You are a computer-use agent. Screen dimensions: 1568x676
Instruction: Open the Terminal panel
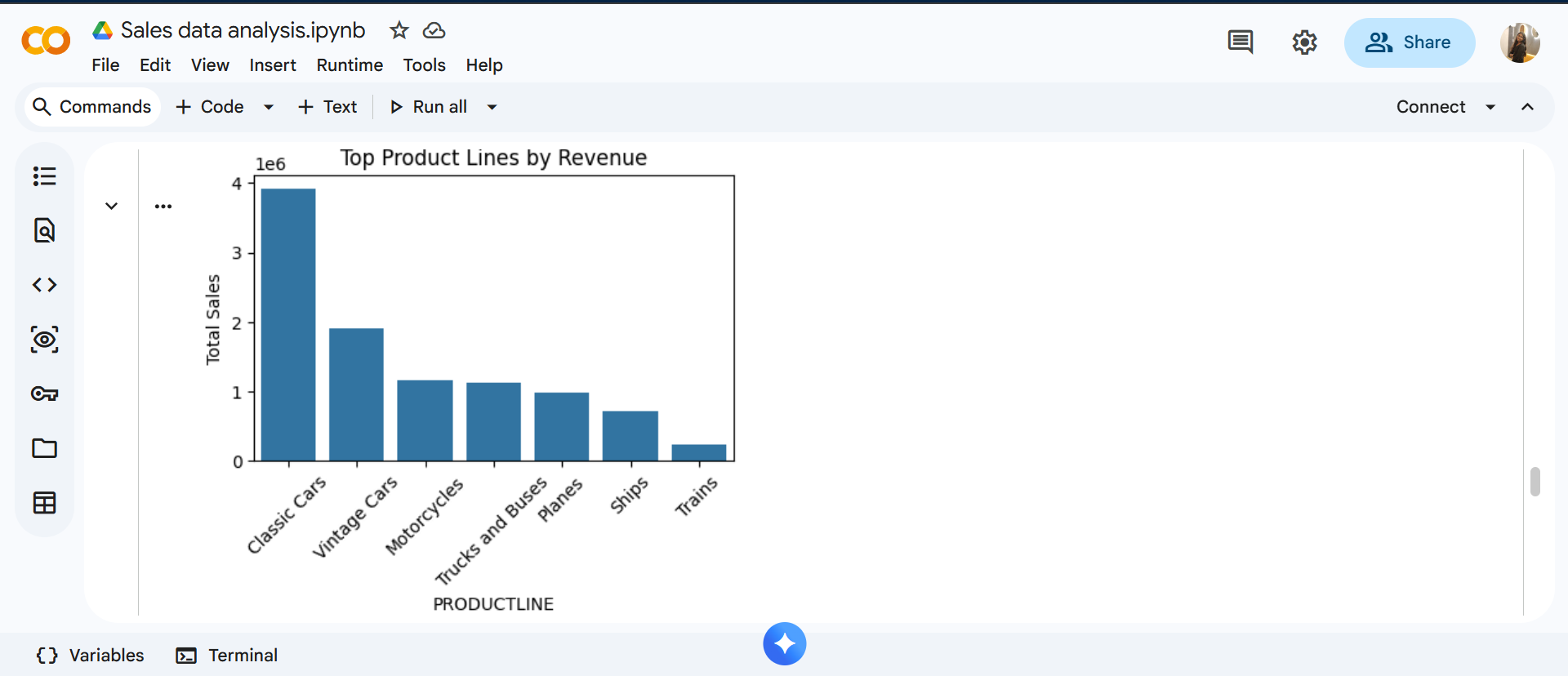[227, 656]
